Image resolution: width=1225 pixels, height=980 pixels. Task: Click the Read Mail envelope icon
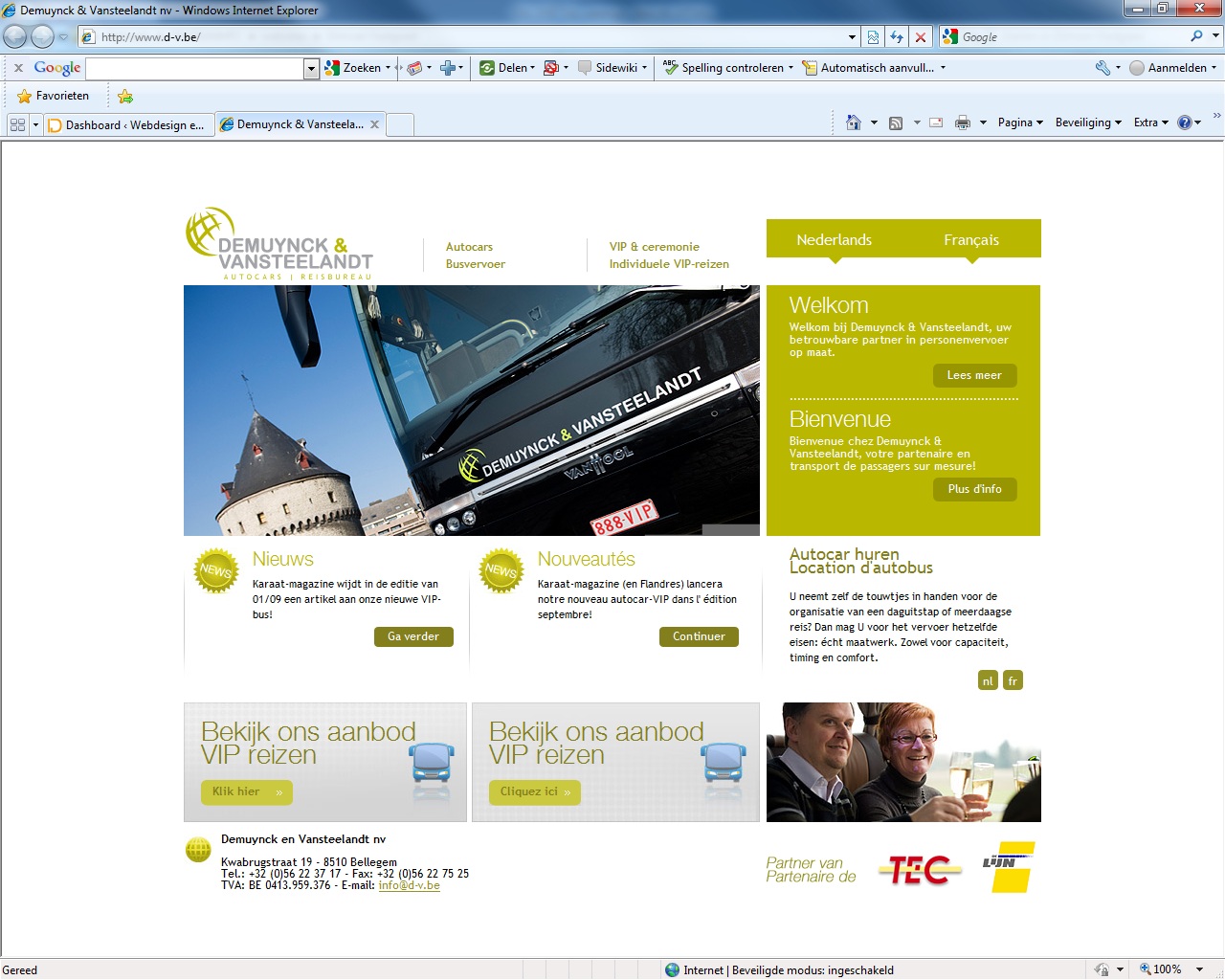pyautogui.click(x=936, y=122)
